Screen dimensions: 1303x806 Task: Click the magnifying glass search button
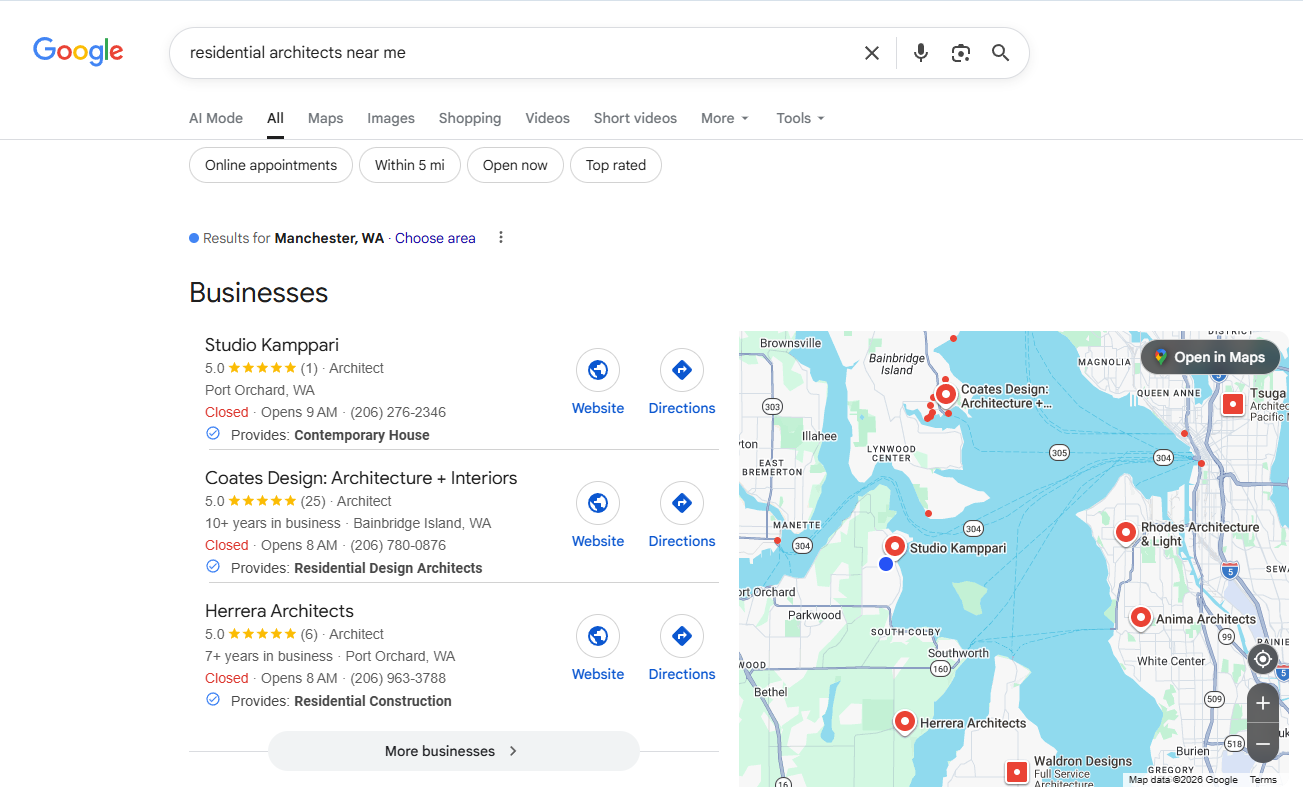pyautogui.click(x=1000, y=53)
